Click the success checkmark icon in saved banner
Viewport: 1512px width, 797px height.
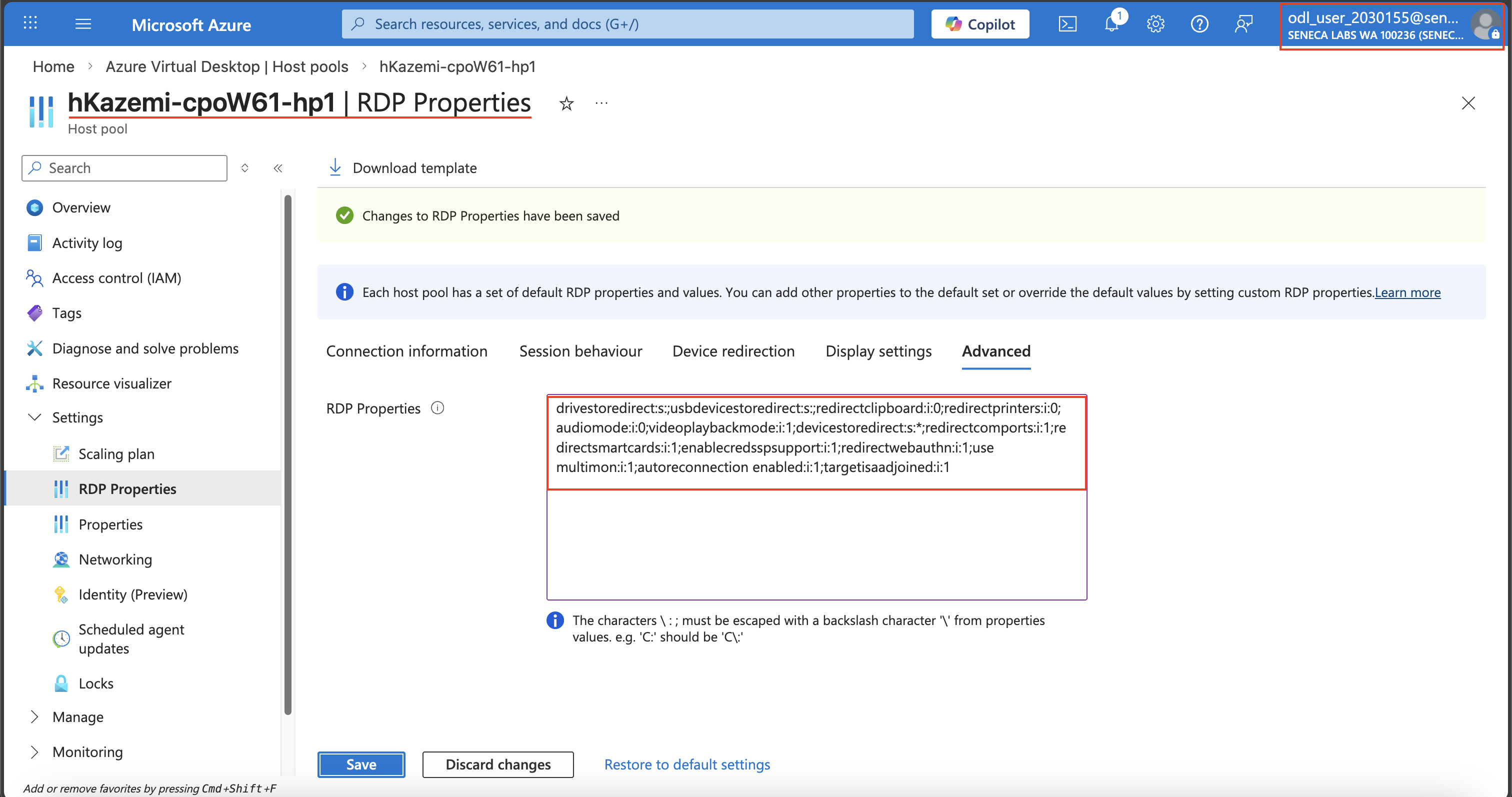coord(344,215)
